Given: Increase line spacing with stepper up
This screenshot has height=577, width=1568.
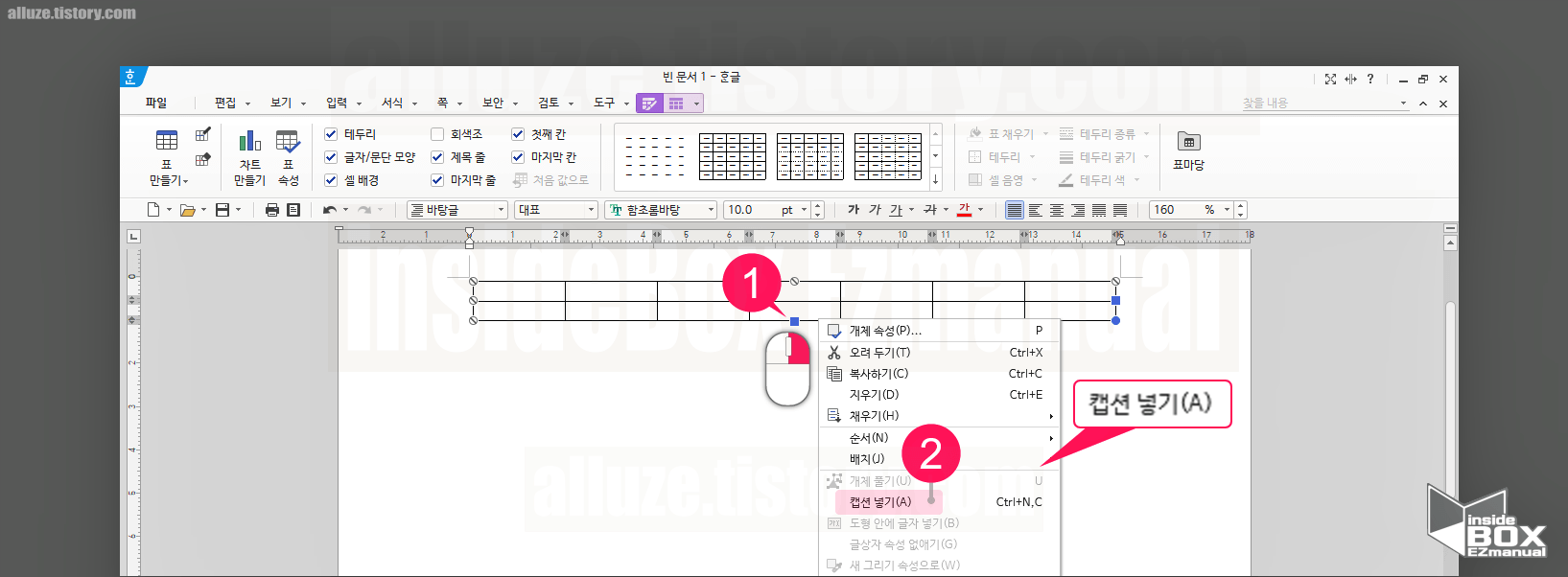Looking at the screenshot, I should coord(1241,205).
